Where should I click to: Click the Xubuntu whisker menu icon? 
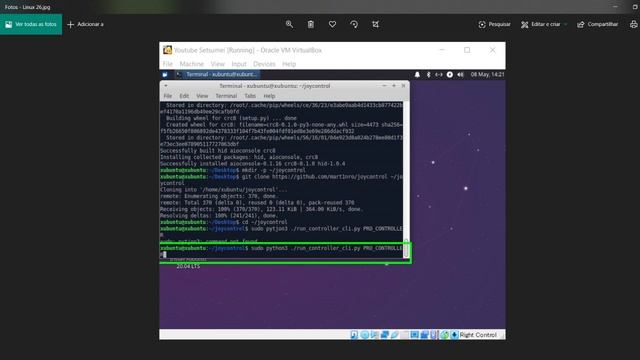(x=165, y=75)
